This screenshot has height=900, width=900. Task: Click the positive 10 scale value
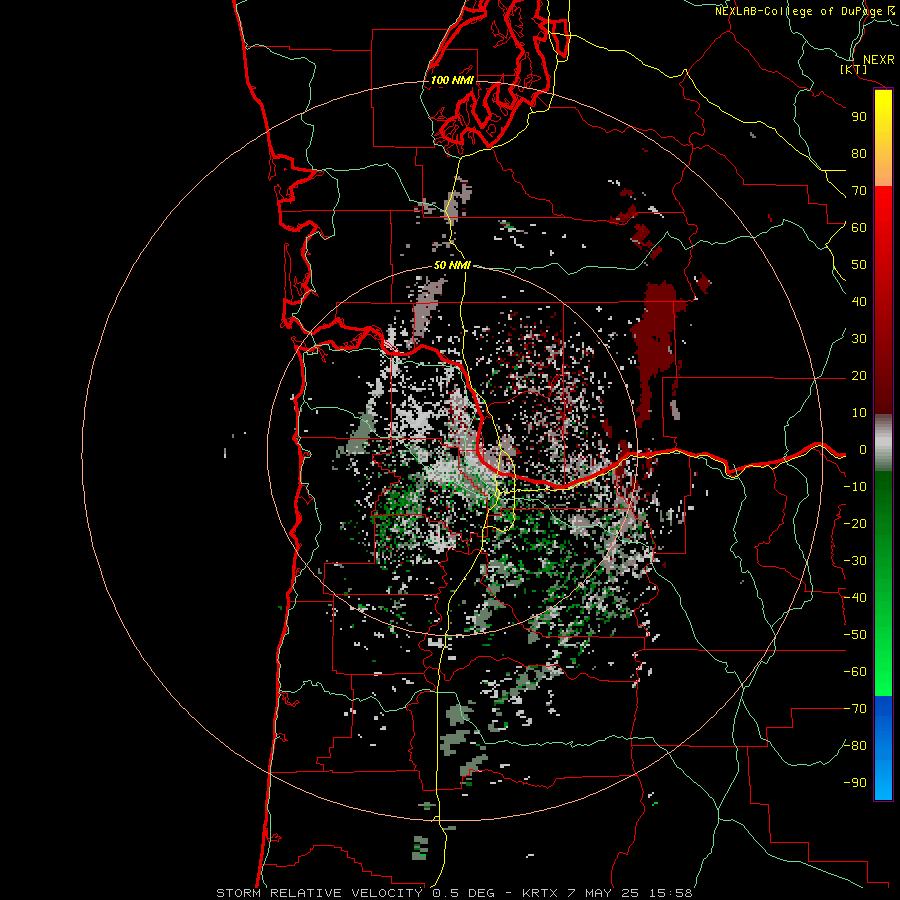point(859,413)
